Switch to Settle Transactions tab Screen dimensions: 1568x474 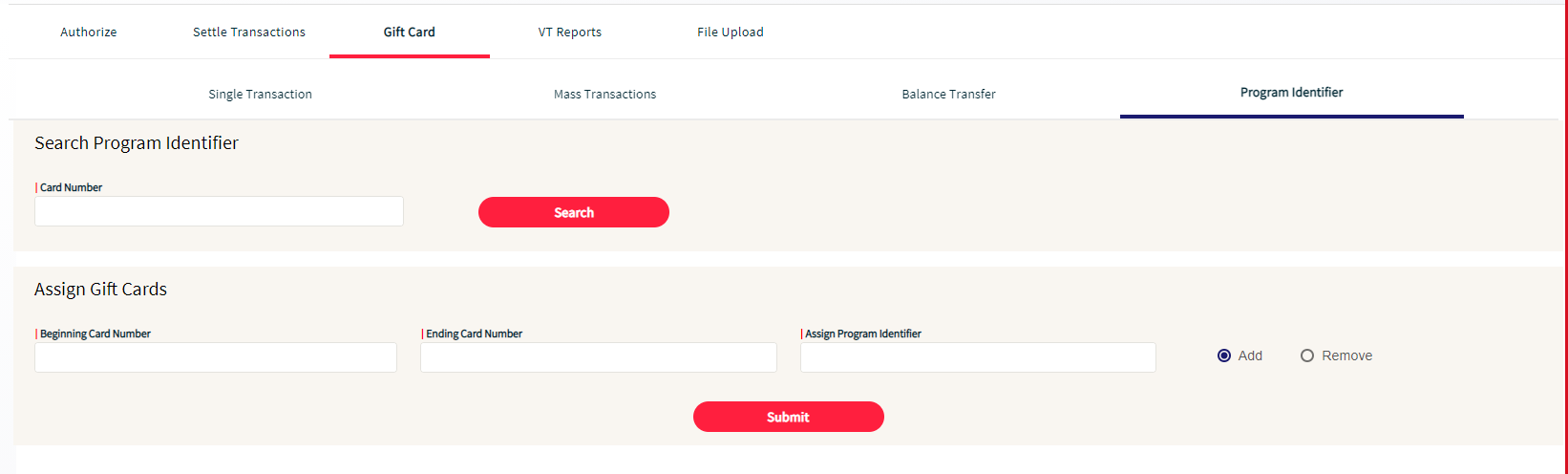tap(249, 32)
